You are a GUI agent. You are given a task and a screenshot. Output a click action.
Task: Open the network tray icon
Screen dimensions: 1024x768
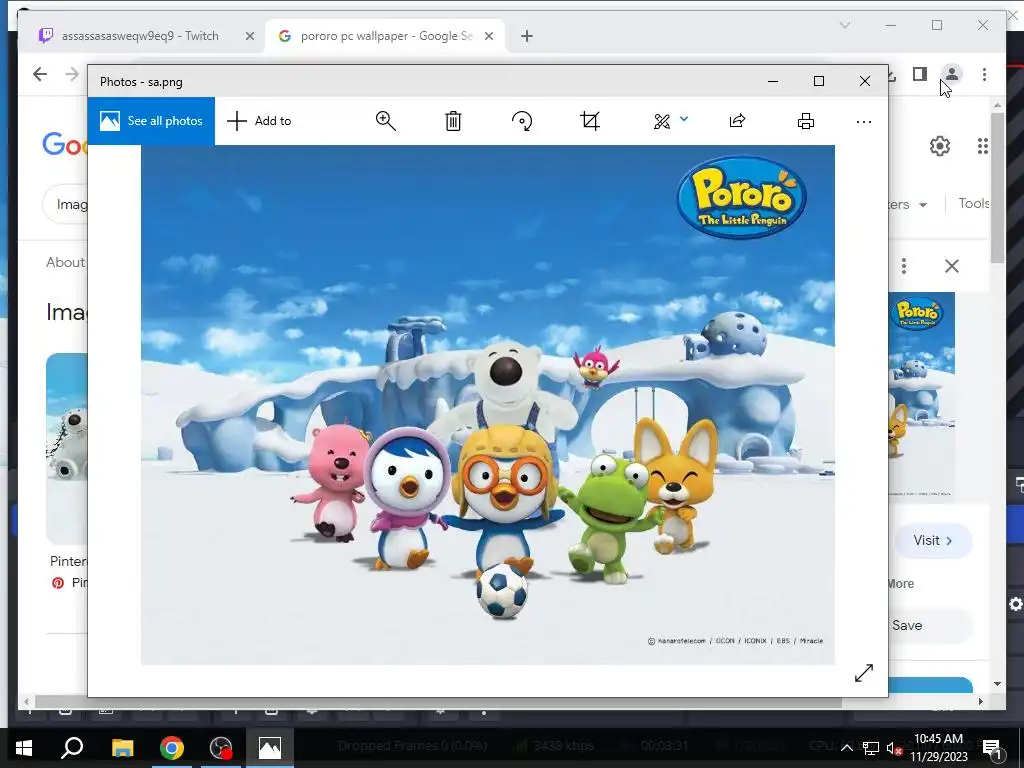[x=871, y=748]
